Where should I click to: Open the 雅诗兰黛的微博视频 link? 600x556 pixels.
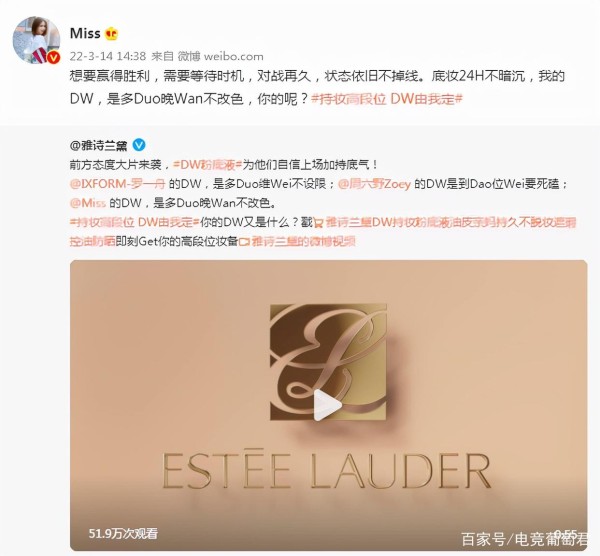point(304,241)
